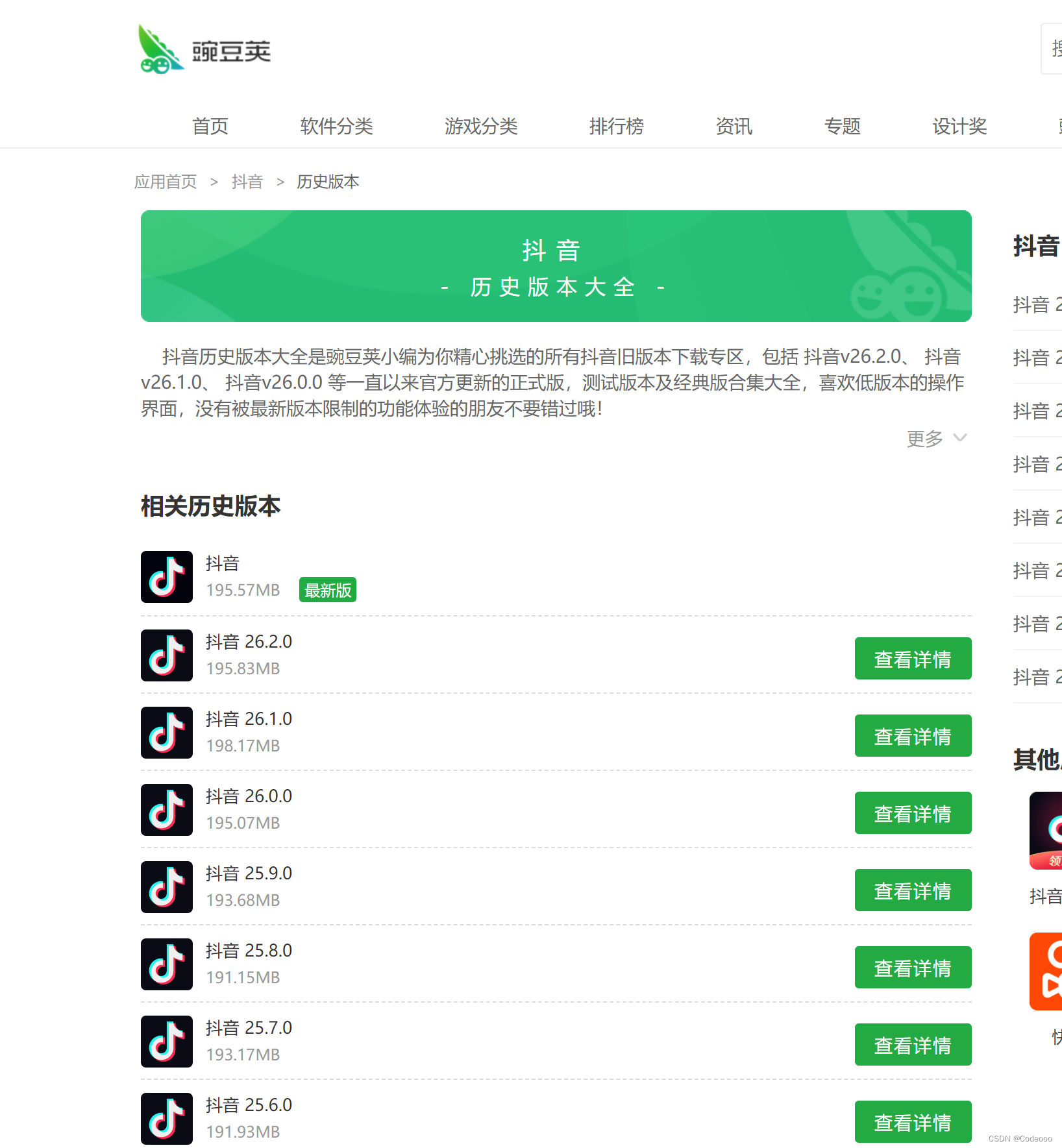This screenshot has height=1148, width=1062.
Task: Click the Douyin icon for version 26.1.0
Action: tap(167, 732)
